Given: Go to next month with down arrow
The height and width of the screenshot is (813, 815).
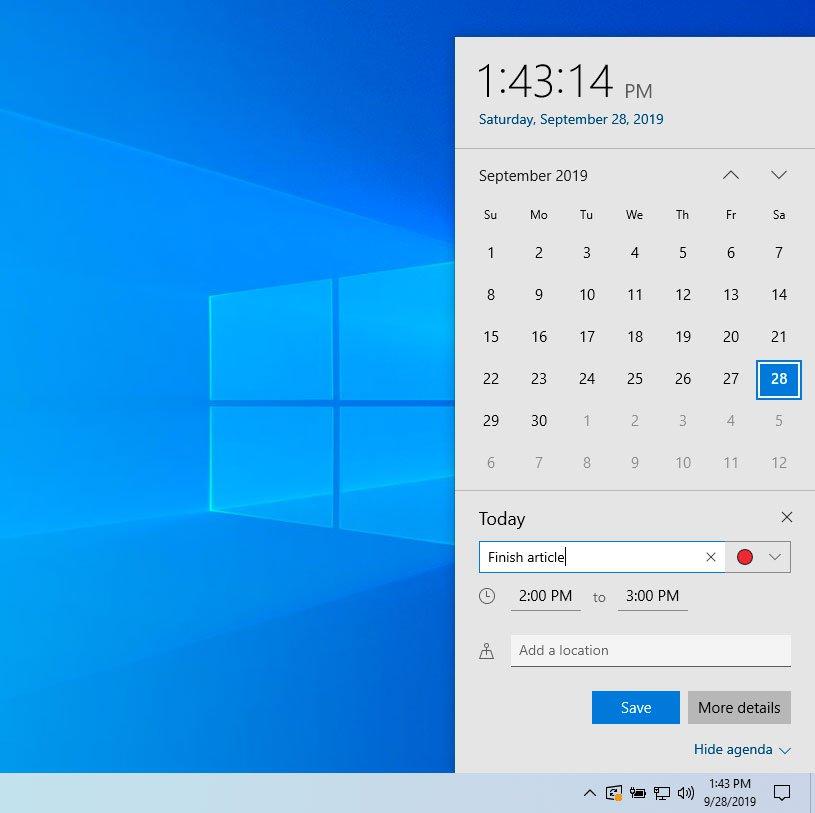Looking at the screenshot, I should pos(779,175).
